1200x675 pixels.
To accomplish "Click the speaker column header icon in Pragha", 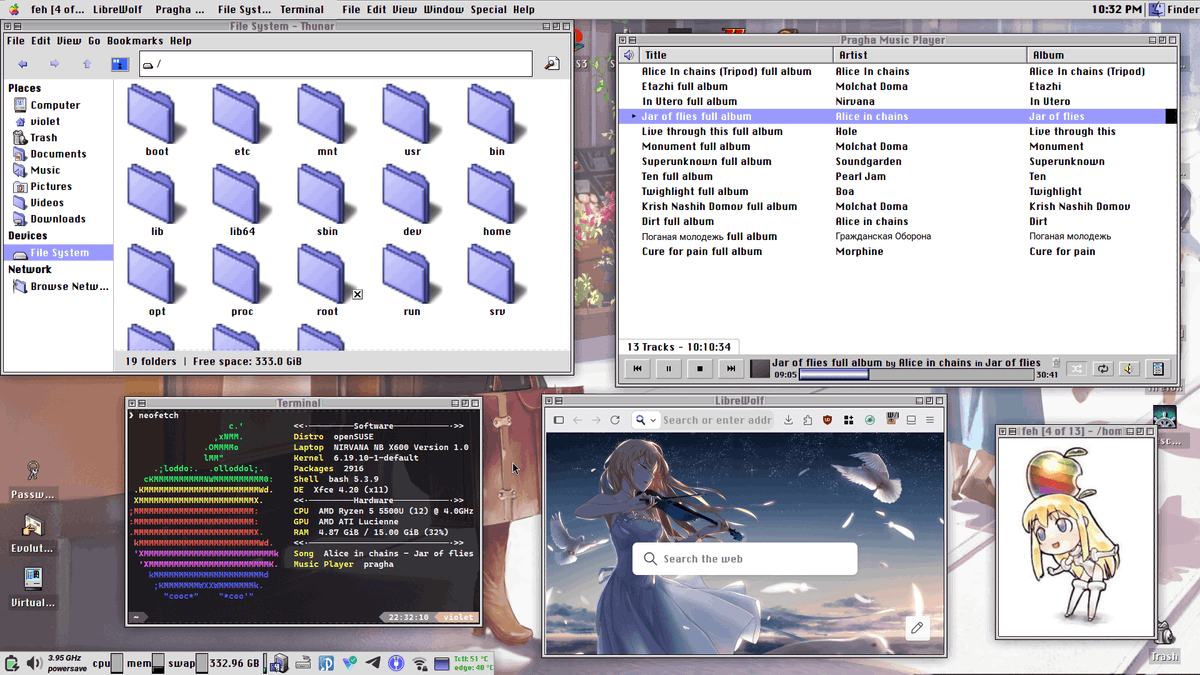I will pos(629,55).
